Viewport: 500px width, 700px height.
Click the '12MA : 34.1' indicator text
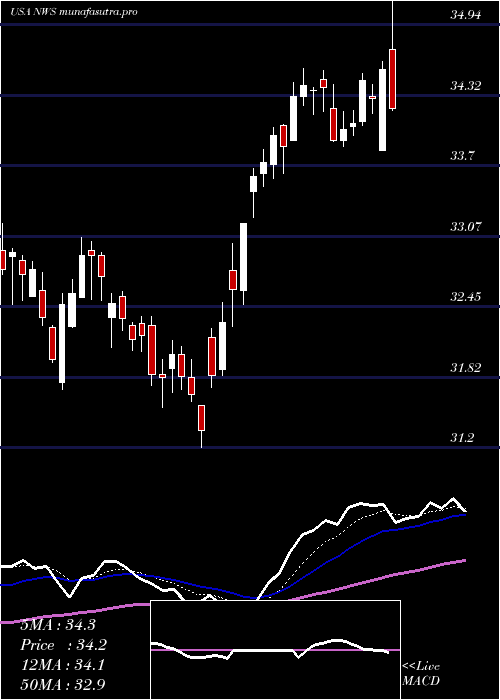point(62,665)
